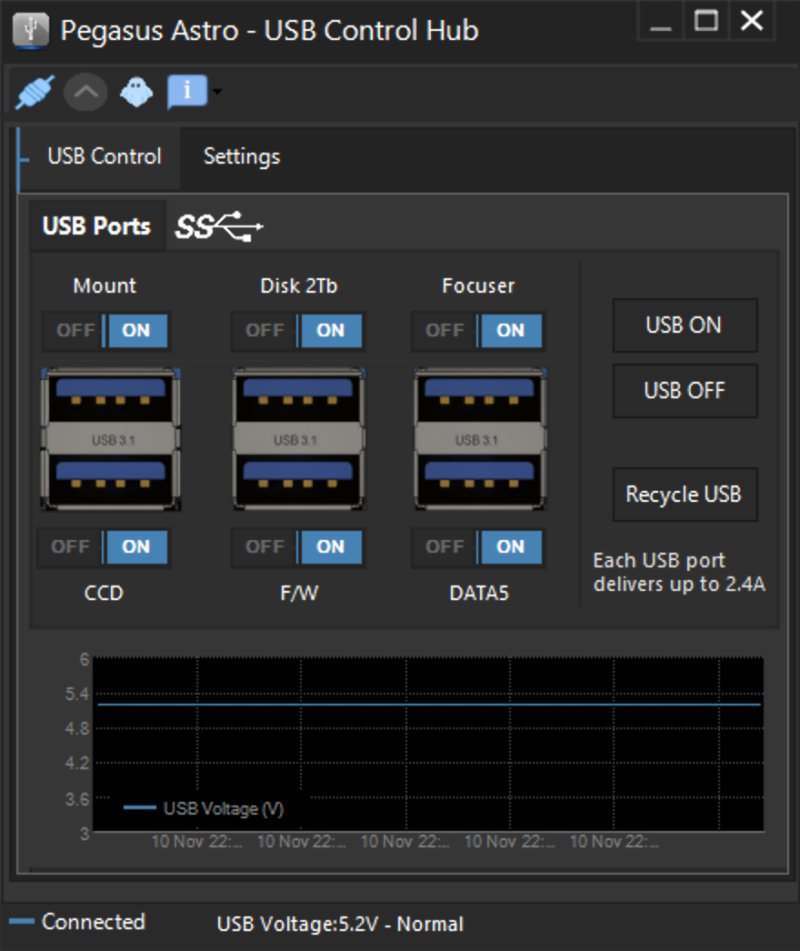Turn the F/W port OFF
Image resolution: width=800 pixels, height=951 pixels.
(x=264, y=547)
